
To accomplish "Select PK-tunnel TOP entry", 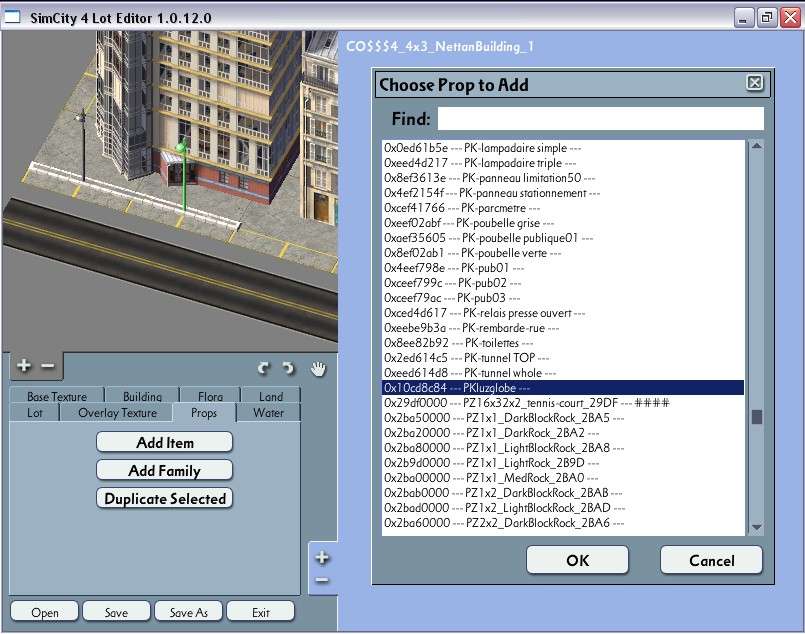I will point(563,358).
